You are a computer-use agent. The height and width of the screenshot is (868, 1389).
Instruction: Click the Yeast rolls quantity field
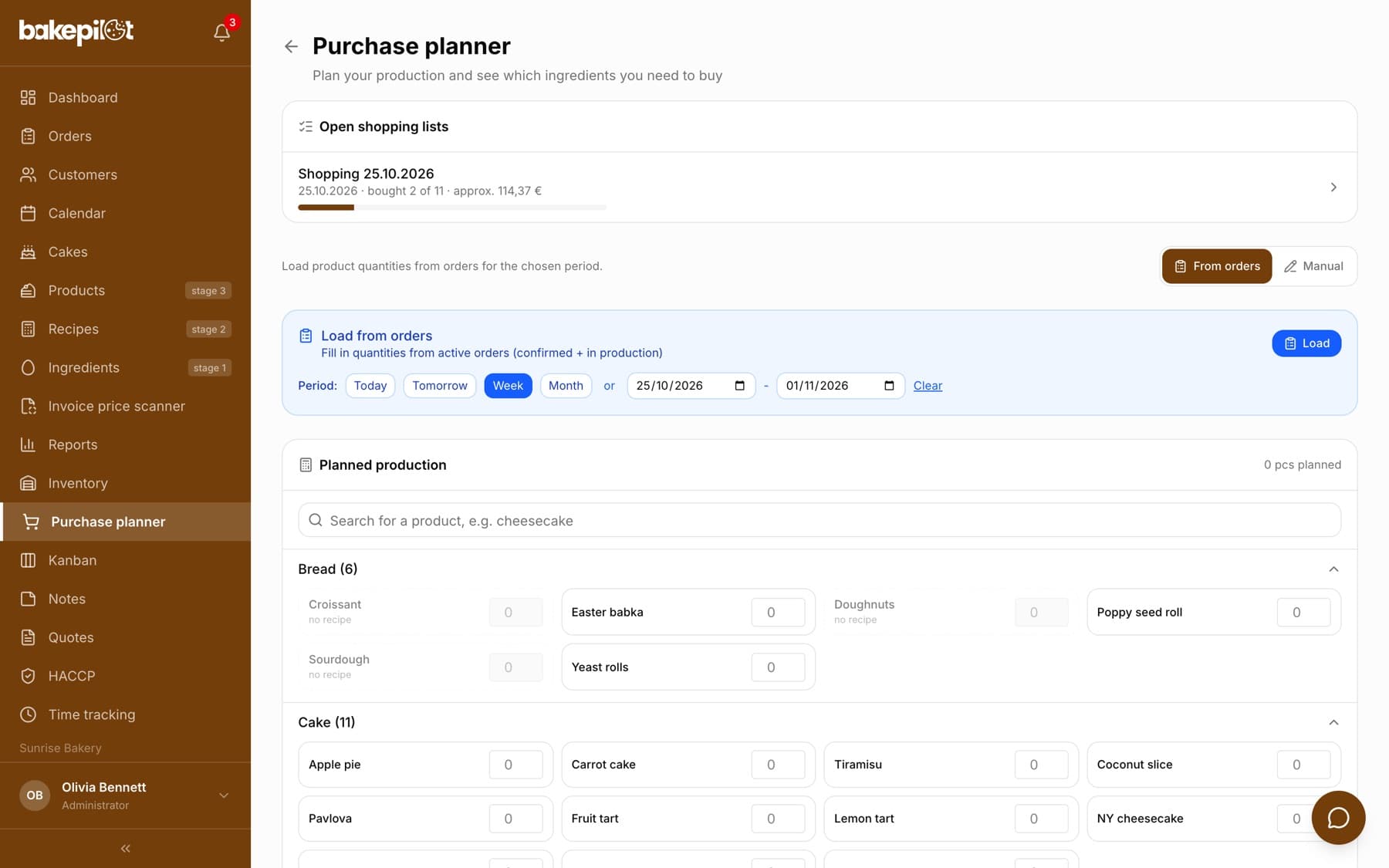(x=778, y=667)
